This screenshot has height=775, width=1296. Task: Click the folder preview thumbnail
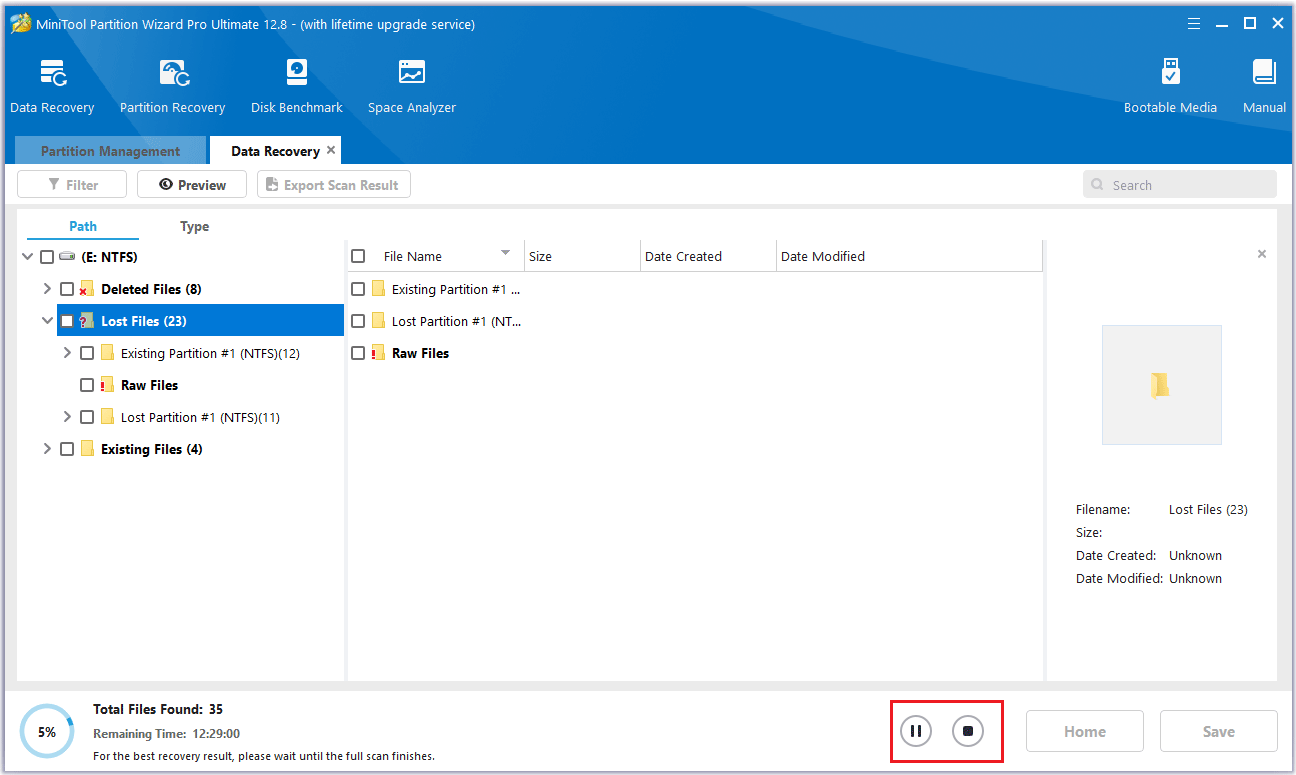[x=1161, y=385]
